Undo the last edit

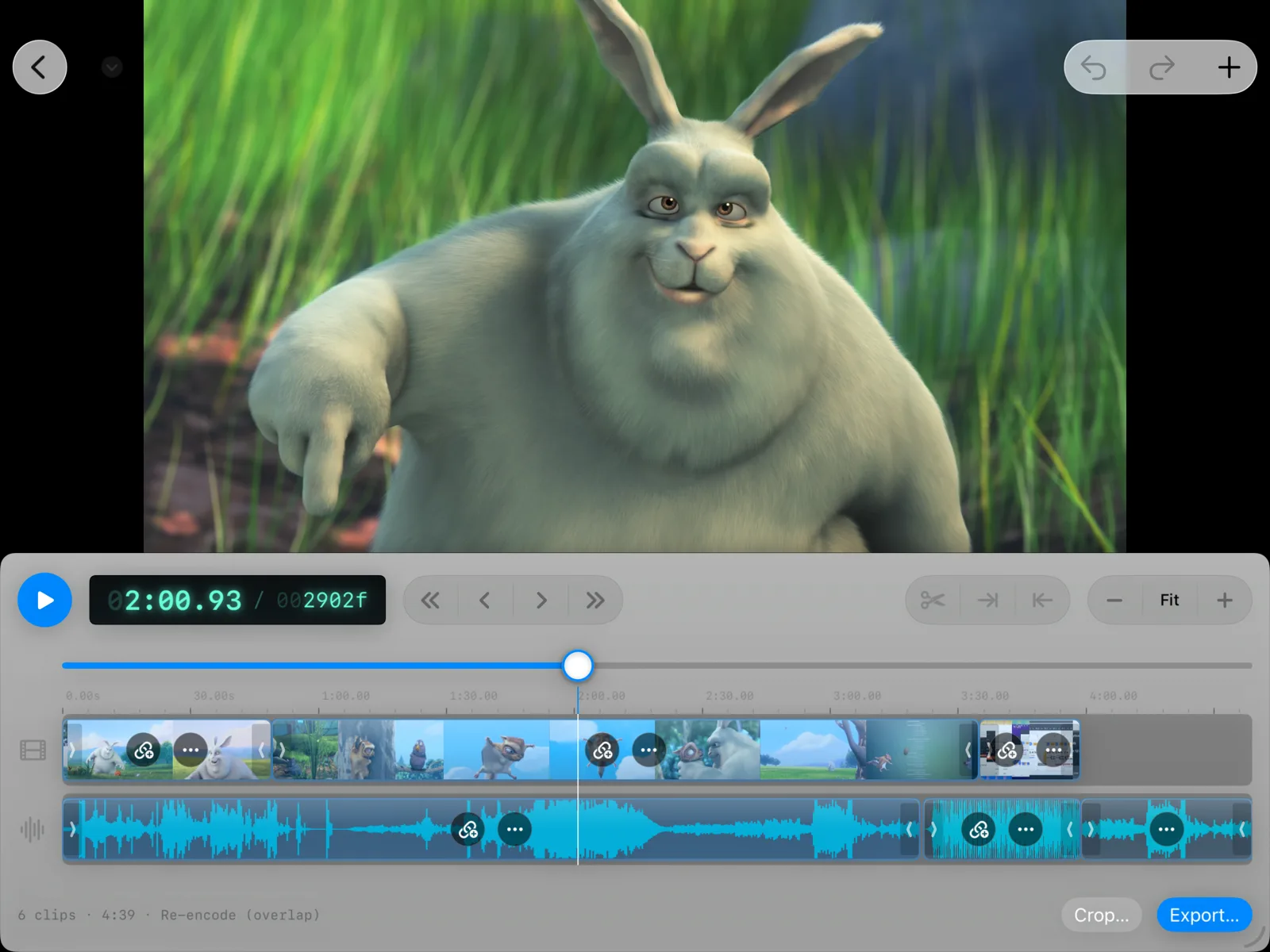click(1094, 67)
